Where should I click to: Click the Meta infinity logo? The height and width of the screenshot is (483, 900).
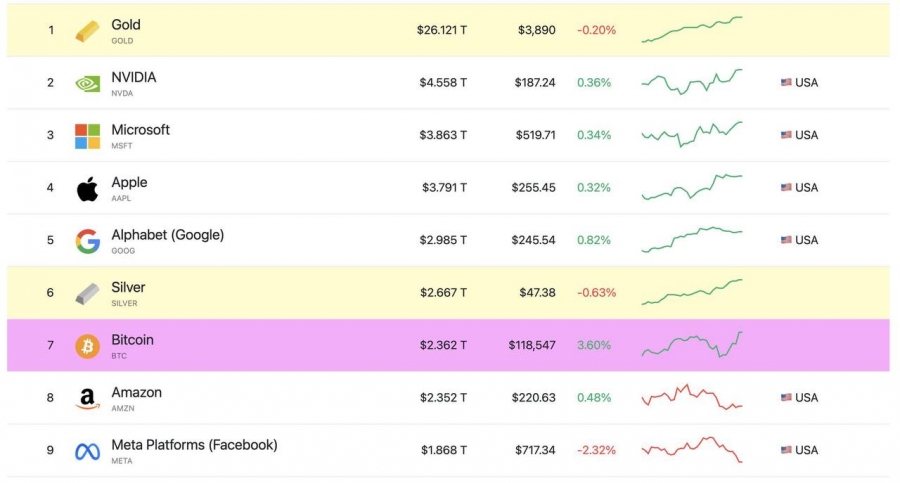point(87,451)
